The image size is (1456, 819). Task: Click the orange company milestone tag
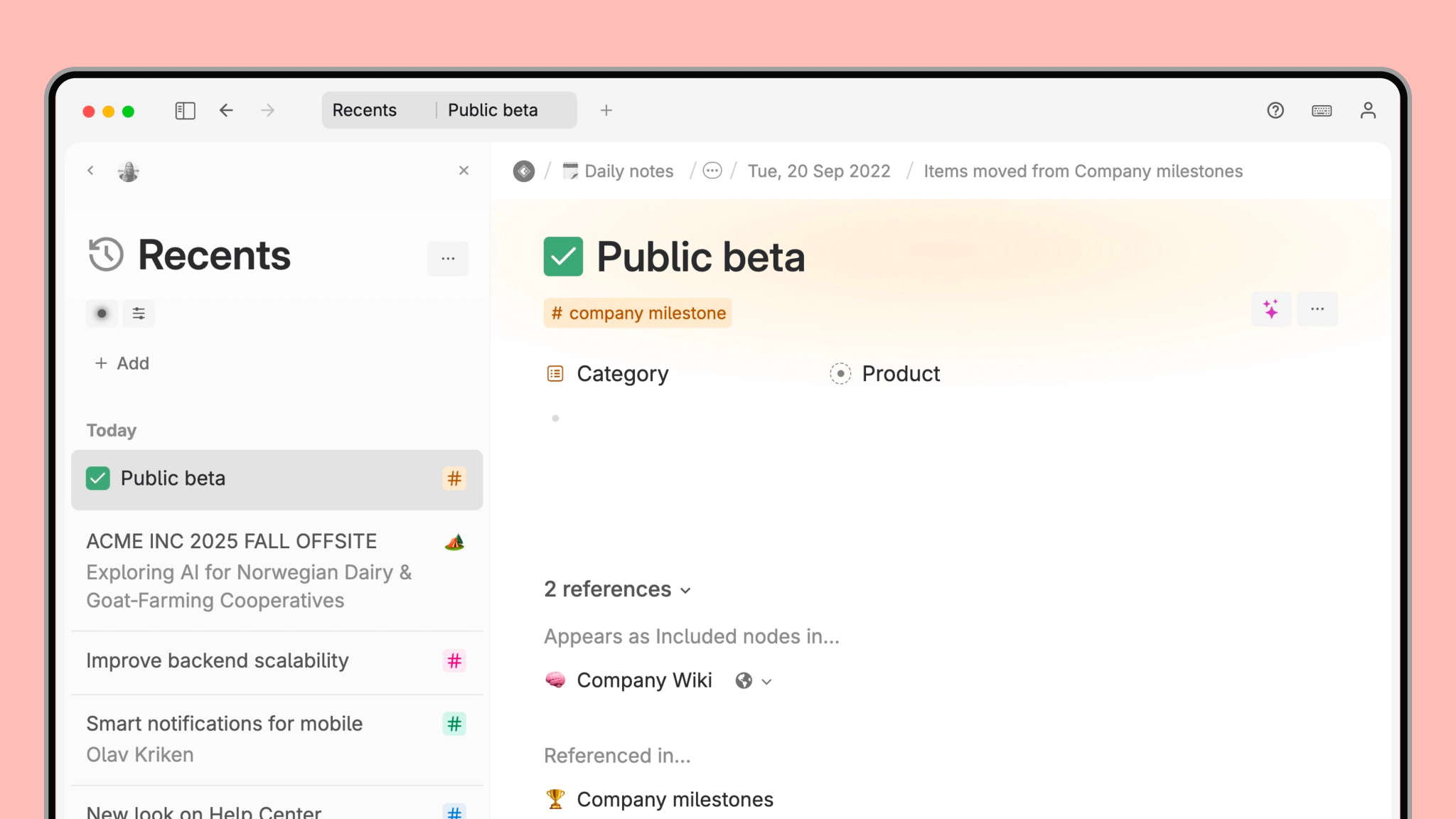(x=638, y=314)
